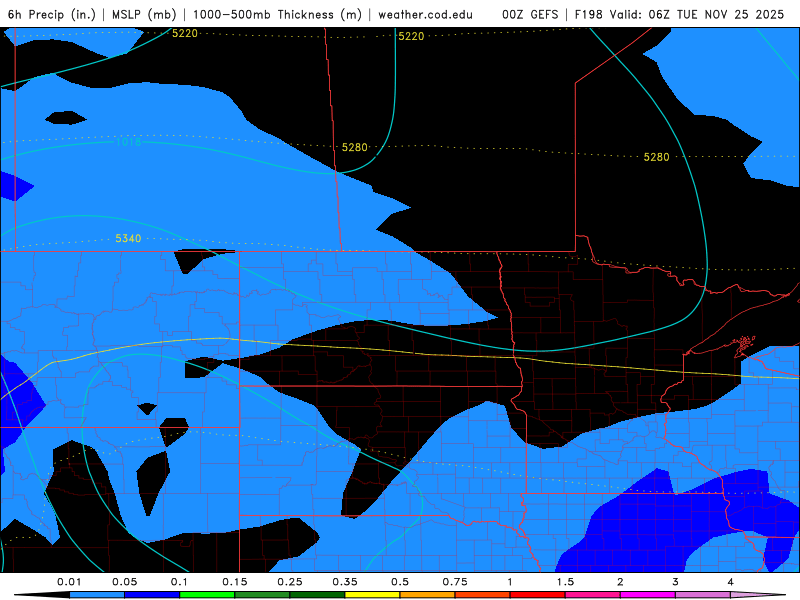Viewport: 800px width, 600px height.
Task: Pick the violet 3 inch legend swatch
Action: [703, 595]
